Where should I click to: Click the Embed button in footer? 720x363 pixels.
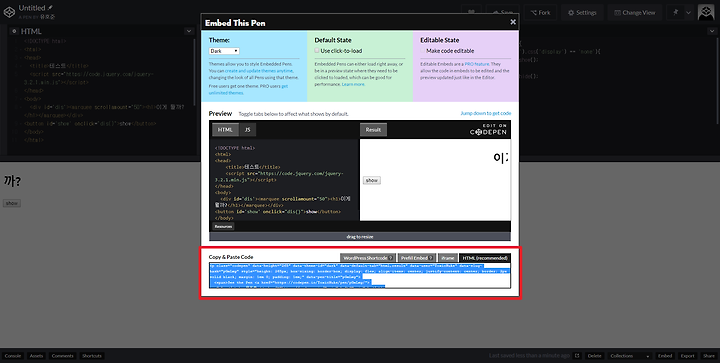coord(665,356)
